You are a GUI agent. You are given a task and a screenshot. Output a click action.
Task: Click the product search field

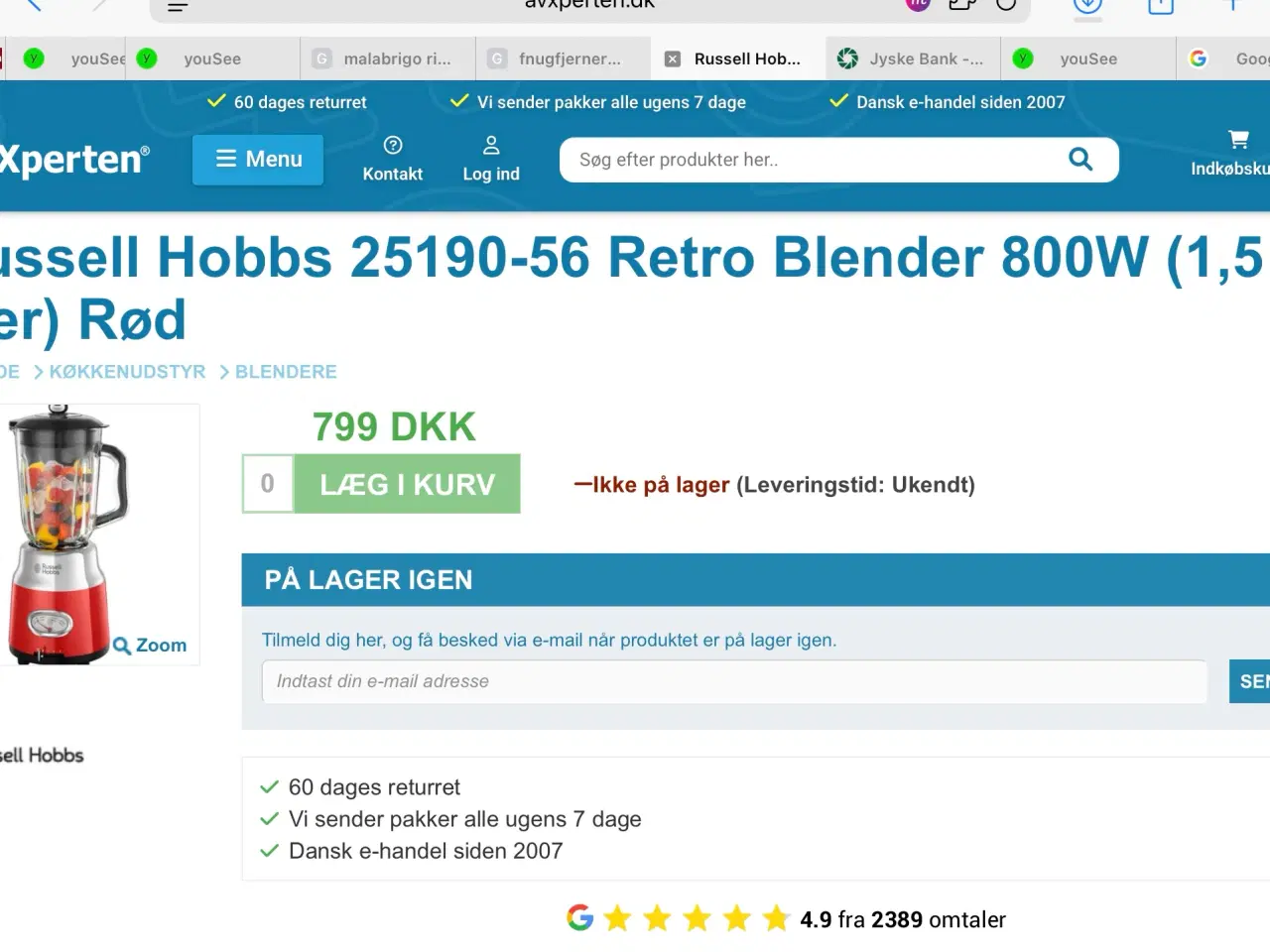pyautogui.click(x=814, y=160)
